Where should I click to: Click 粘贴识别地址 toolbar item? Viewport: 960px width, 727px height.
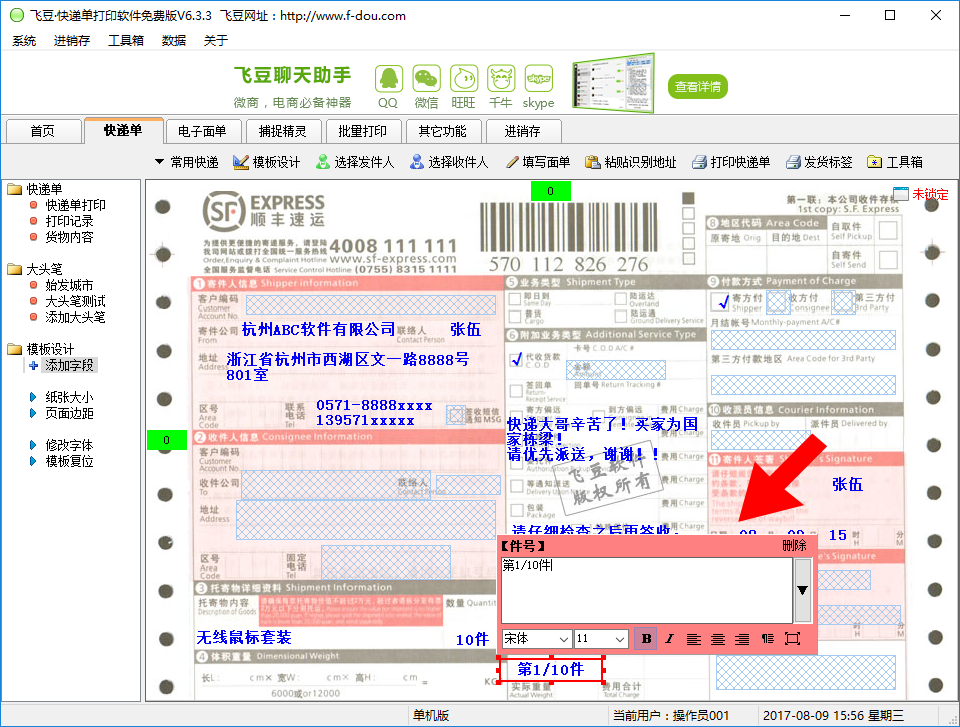631,162
